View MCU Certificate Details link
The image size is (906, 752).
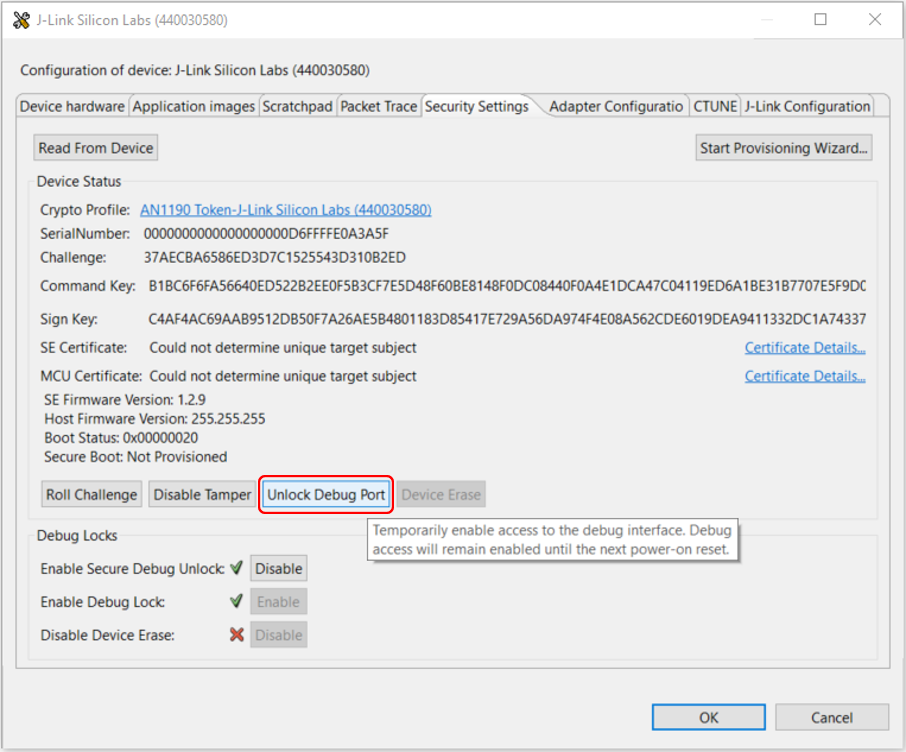(x=804, y=376)
